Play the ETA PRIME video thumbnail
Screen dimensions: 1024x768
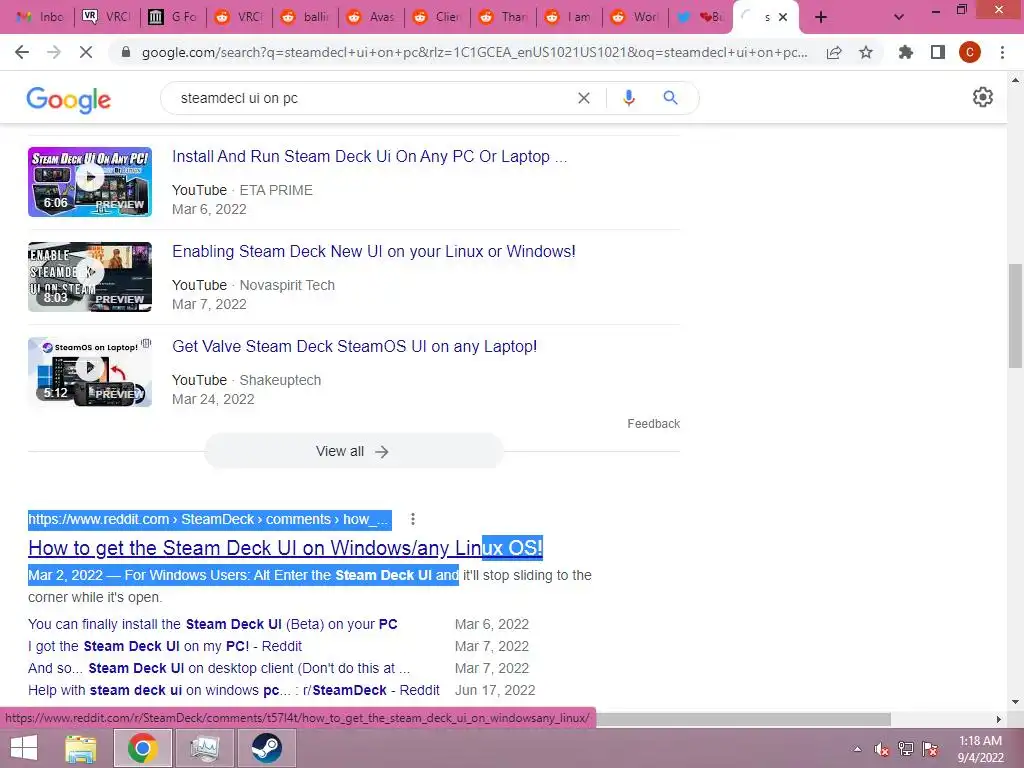pyautogui.click(x=89, y=182)
